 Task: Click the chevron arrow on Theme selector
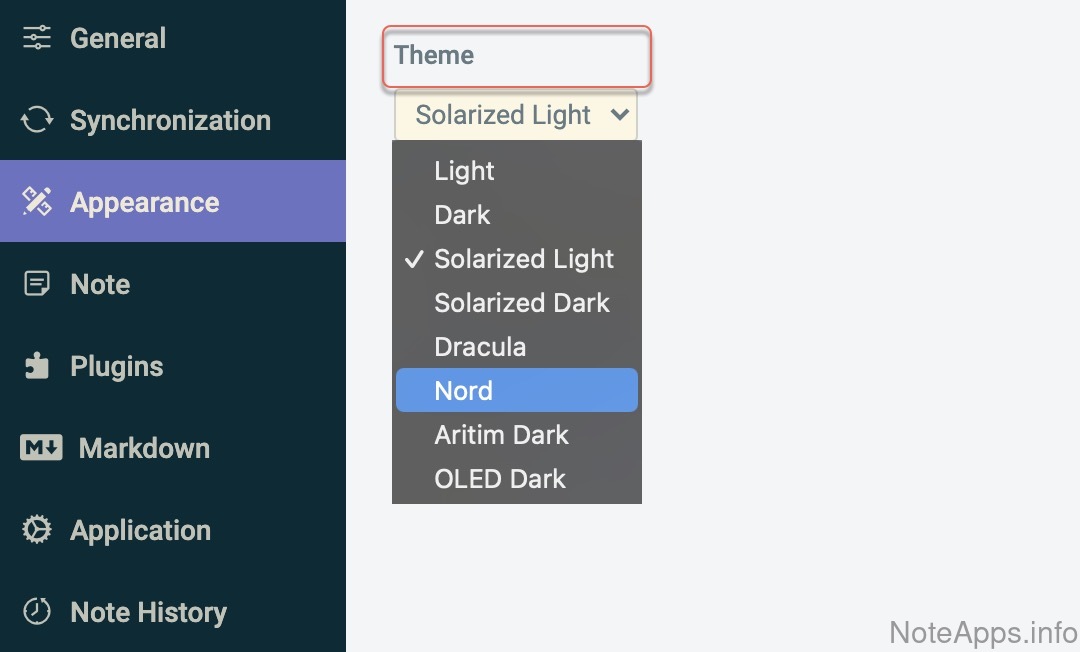(x=618, y=115)
